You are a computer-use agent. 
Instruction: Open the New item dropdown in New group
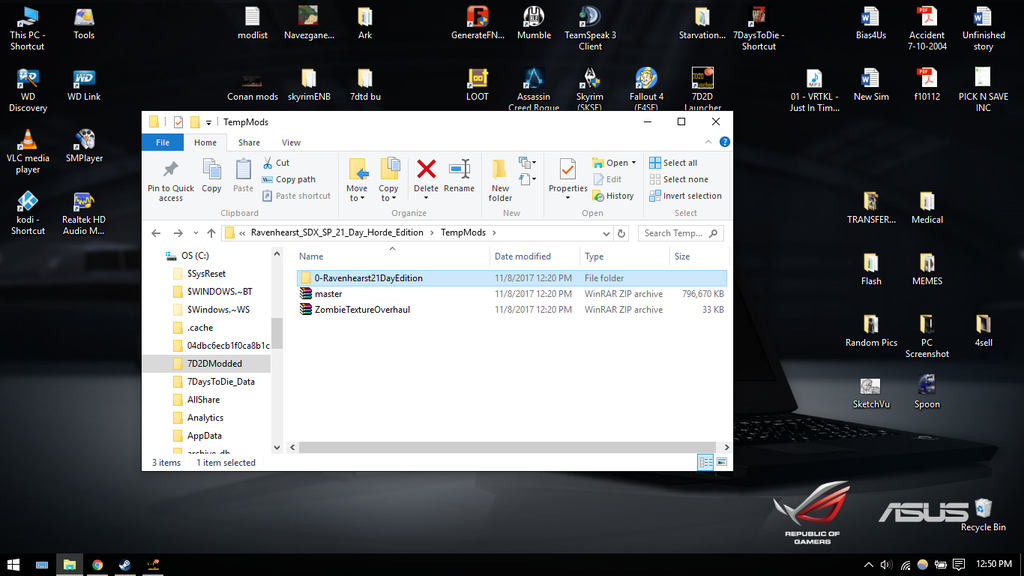tap(528, 162)
